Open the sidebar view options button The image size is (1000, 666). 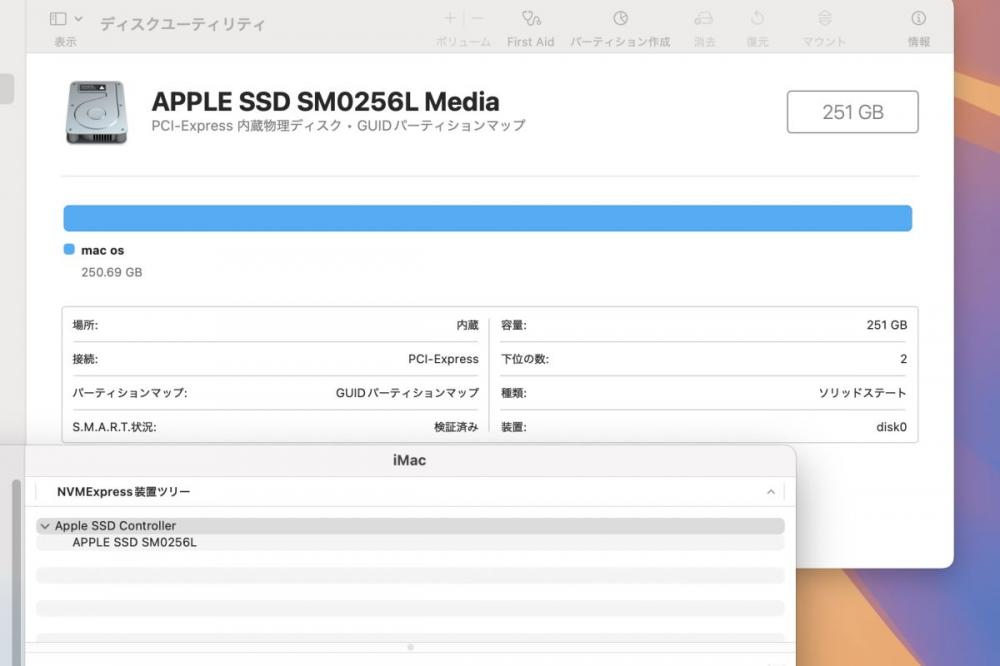(x=58, y=19)
